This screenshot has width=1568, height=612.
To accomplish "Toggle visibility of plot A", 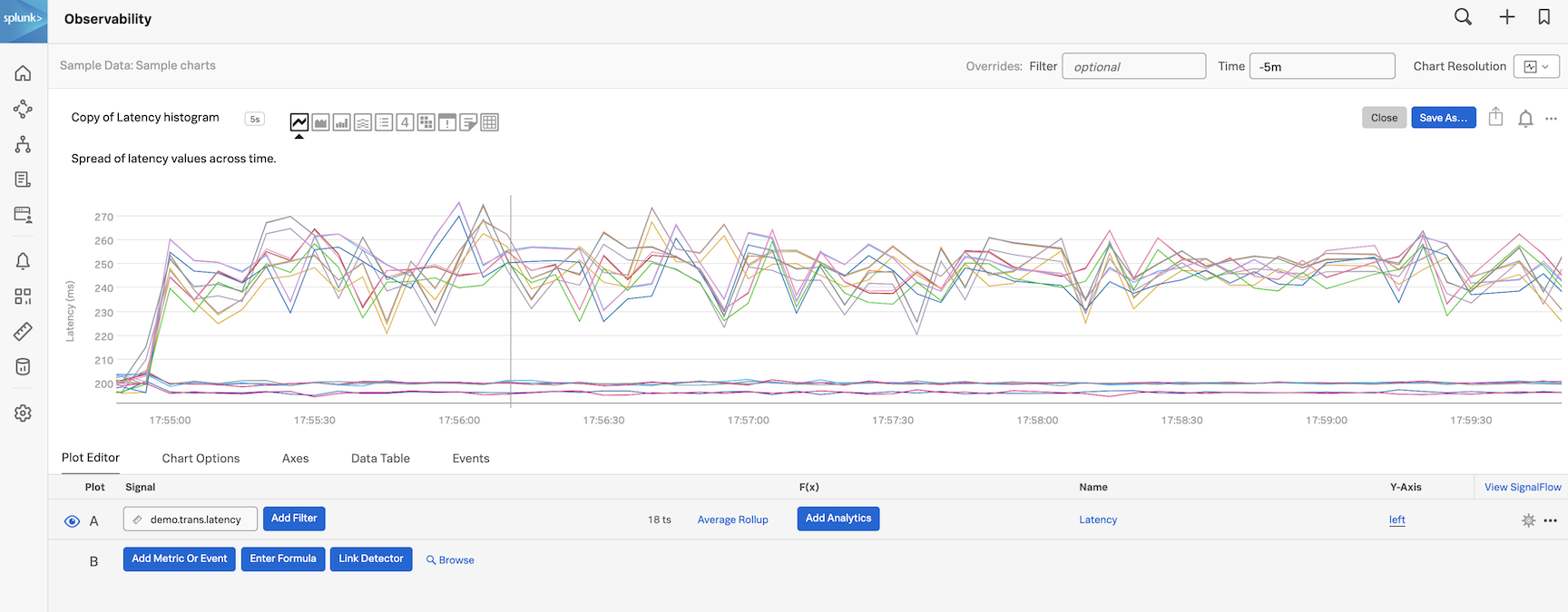I will (x=72, y=521).
